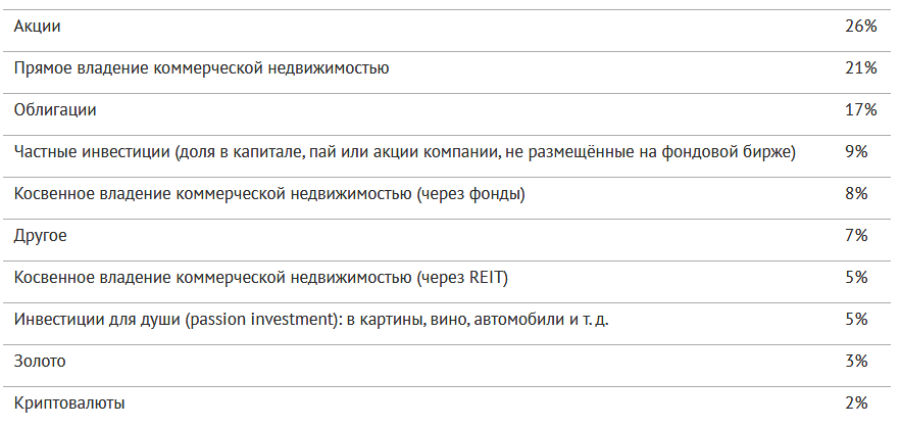Viewport: 900px width, 427px height.
Task: Click the Криптовалюты row label
Action: click(x=69, y=404)
